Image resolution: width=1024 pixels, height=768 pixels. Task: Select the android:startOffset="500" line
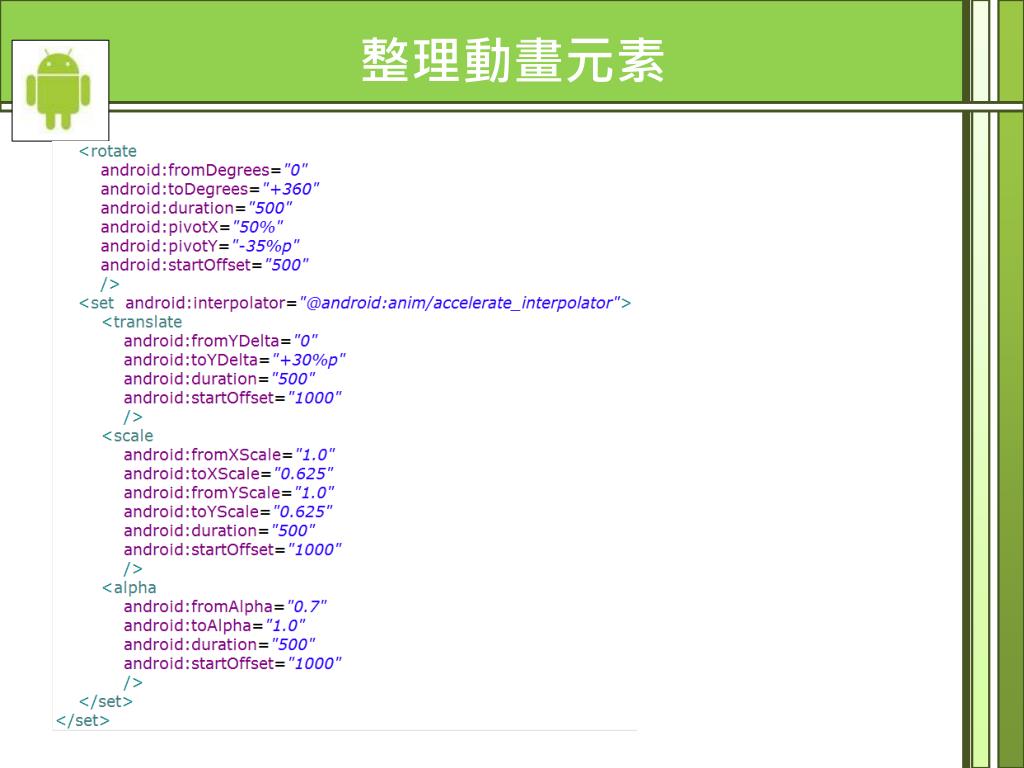click(x=204, y=264)
